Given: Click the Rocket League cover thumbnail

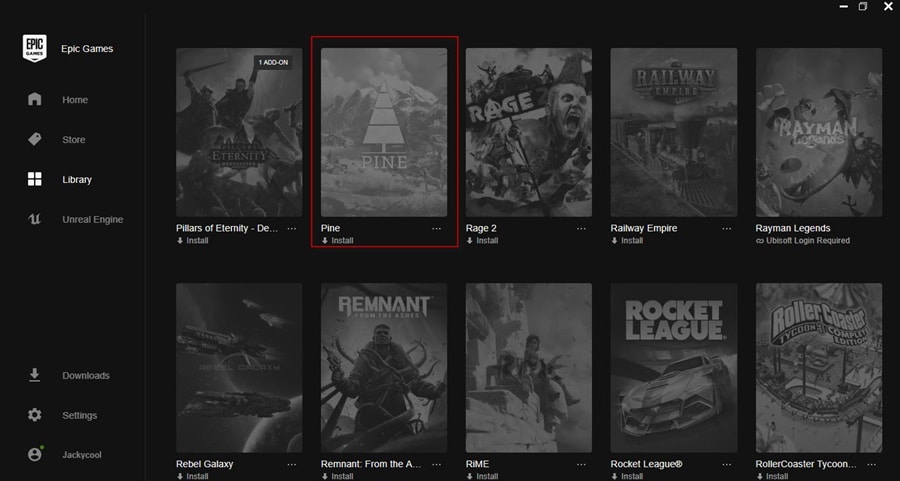Looking at the screenshot, I should (674, 368).
